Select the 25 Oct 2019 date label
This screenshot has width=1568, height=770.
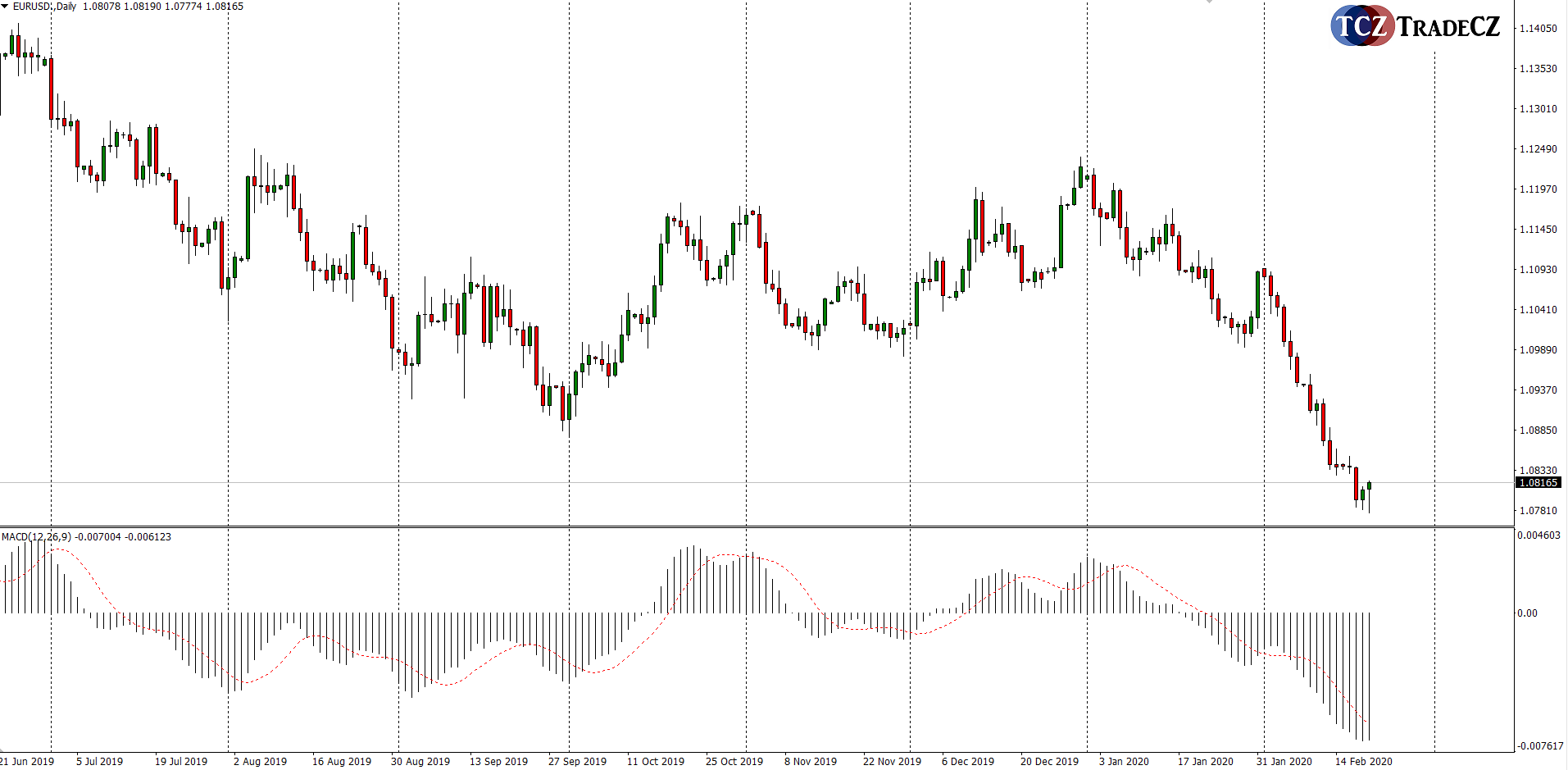(x=734, y=762)
